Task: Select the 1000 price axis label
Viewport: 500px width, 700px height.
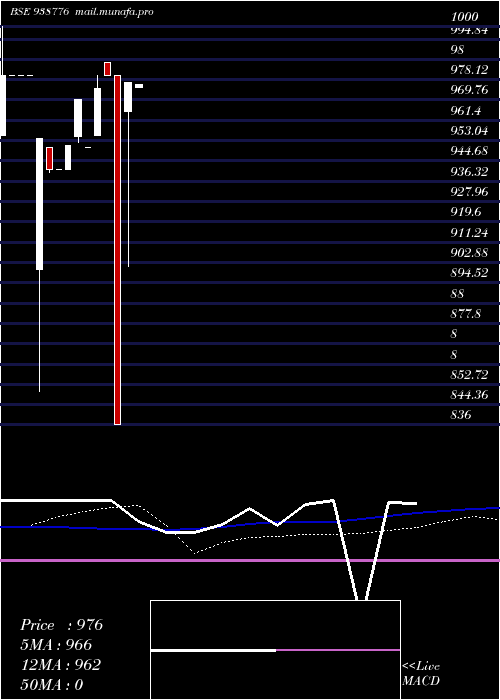Action: pos(465,17)
